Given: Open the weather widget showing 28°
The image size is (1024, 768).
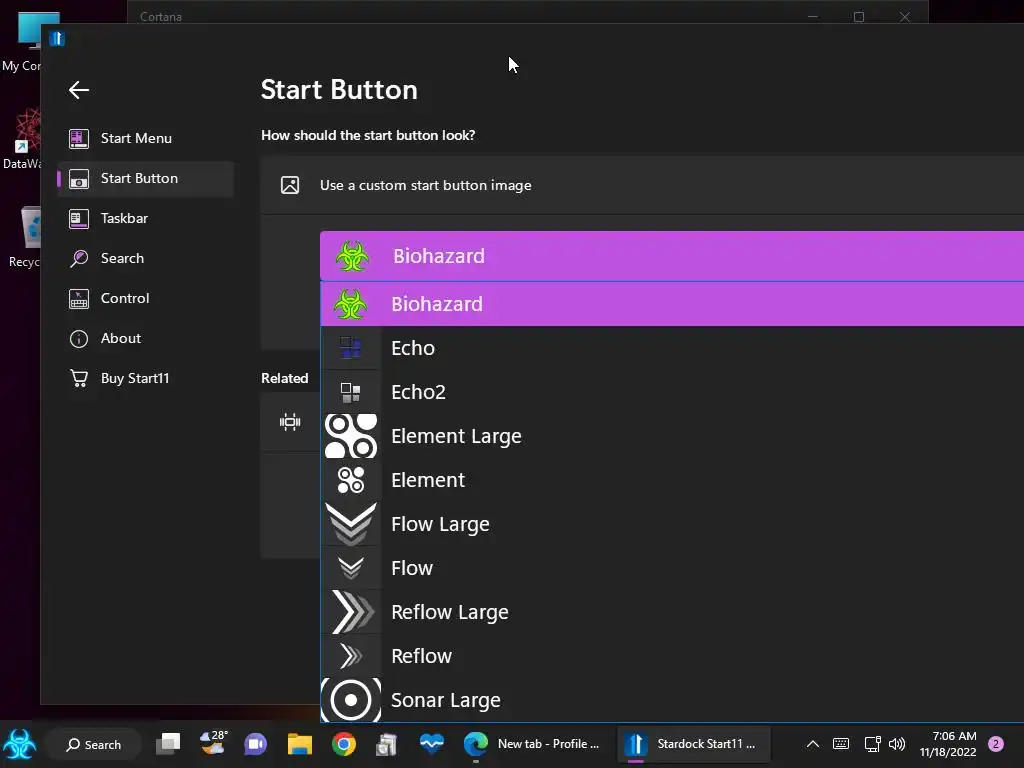Looking at the screenshot, I should tap(213, 743).
